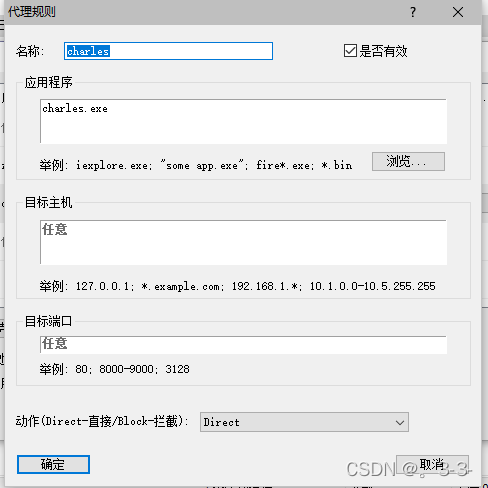This screenshot has width=488, height=488.
Task: Click the 应用程序 group label
Action: click(x=49, y=82)
